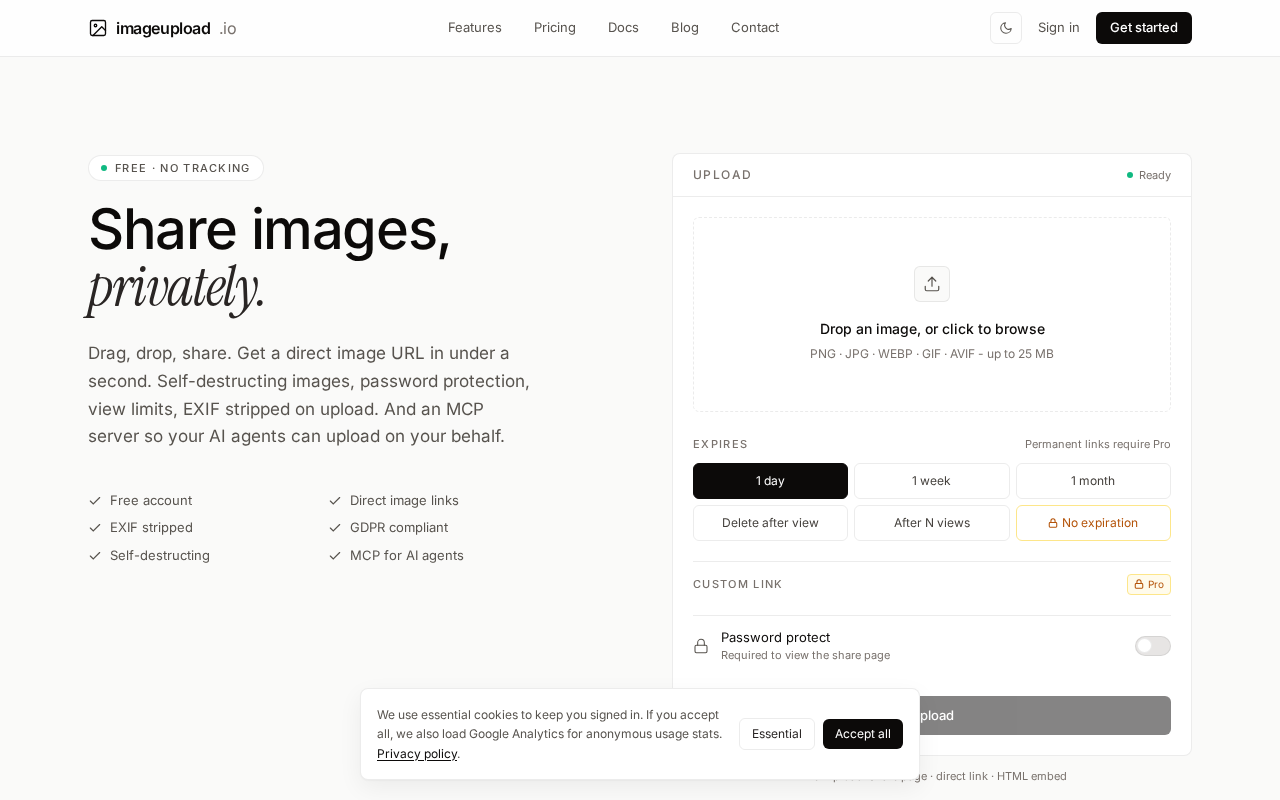The width and height of the screenshot is (1280, 800).
Task: Click the imageupload brand name
Action: coord(163,28)
